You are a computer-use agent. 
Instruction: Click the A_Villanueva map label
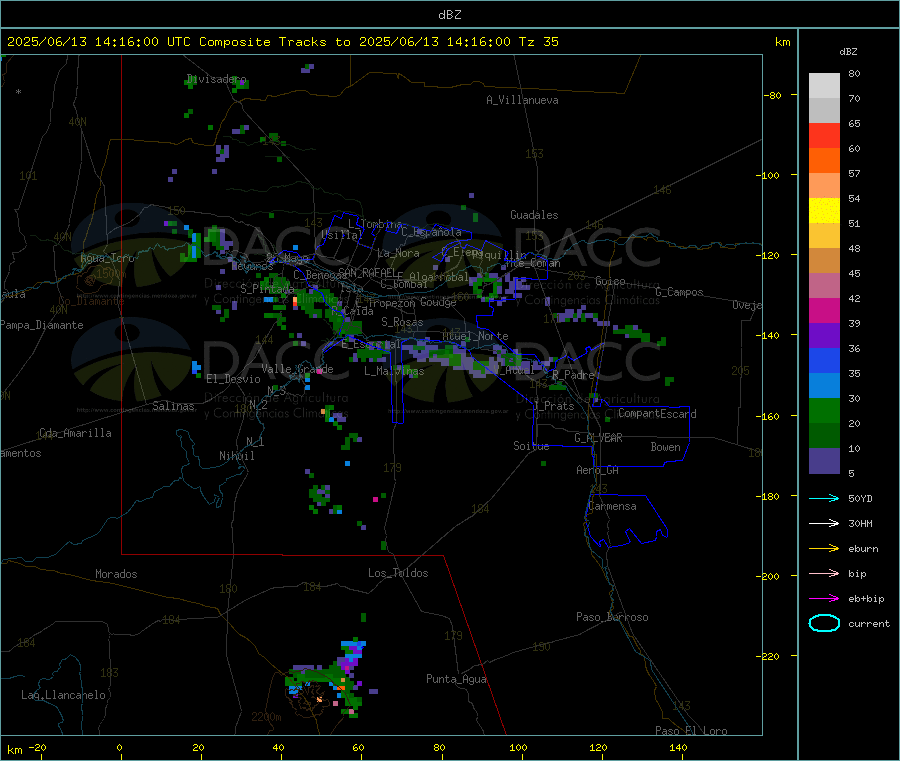(x=522, y=100)
